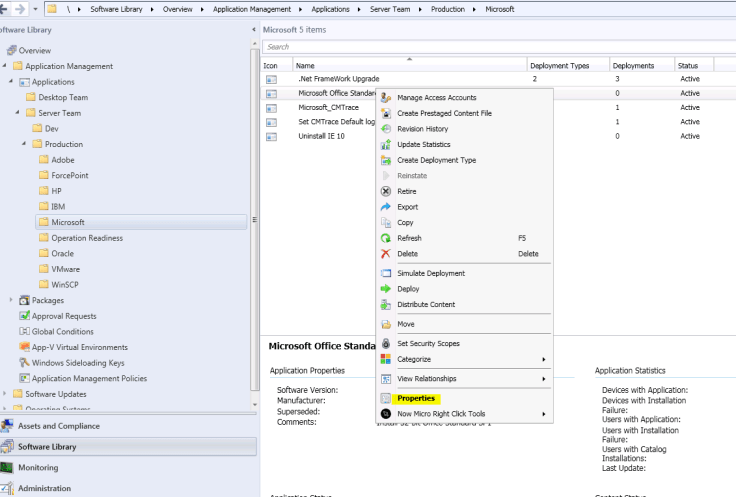Viewport: 736px width, 497px height.
Task: Click the Categorize colored squares icon
Action: tap(386, 359)
